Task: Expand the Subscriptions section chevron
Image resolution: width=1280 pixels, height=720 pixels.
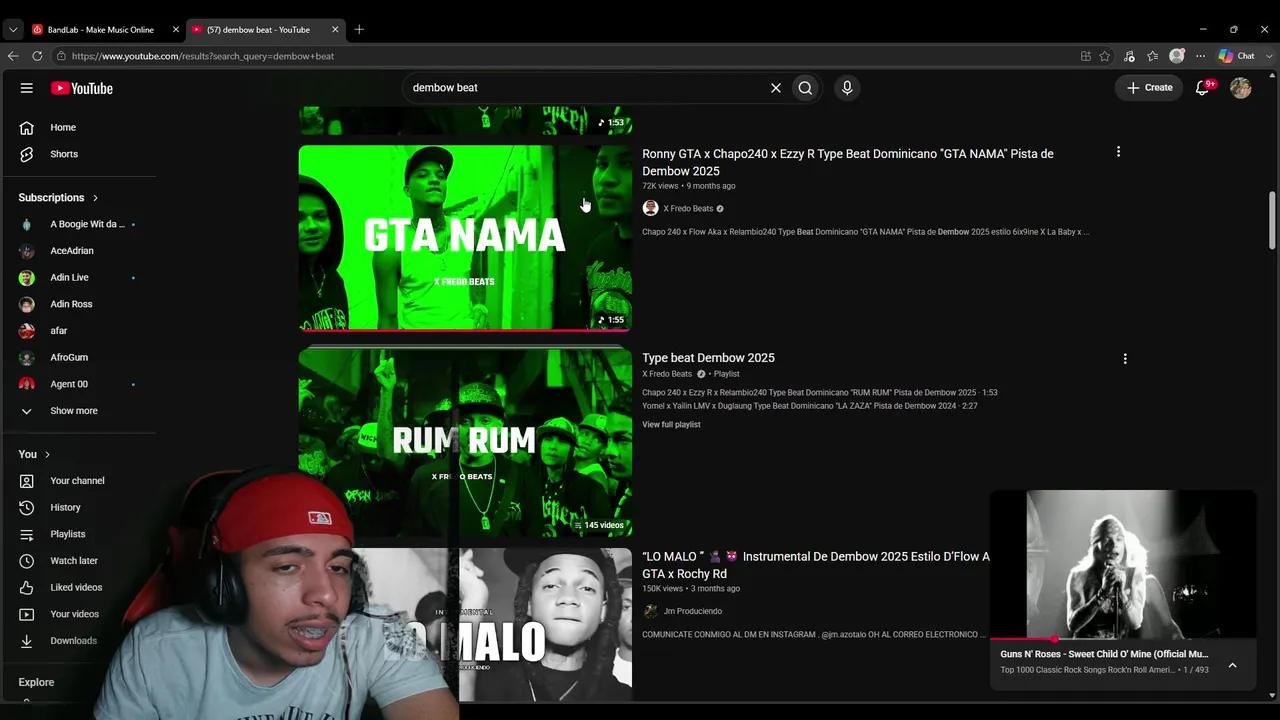Action: click(96, 198)
